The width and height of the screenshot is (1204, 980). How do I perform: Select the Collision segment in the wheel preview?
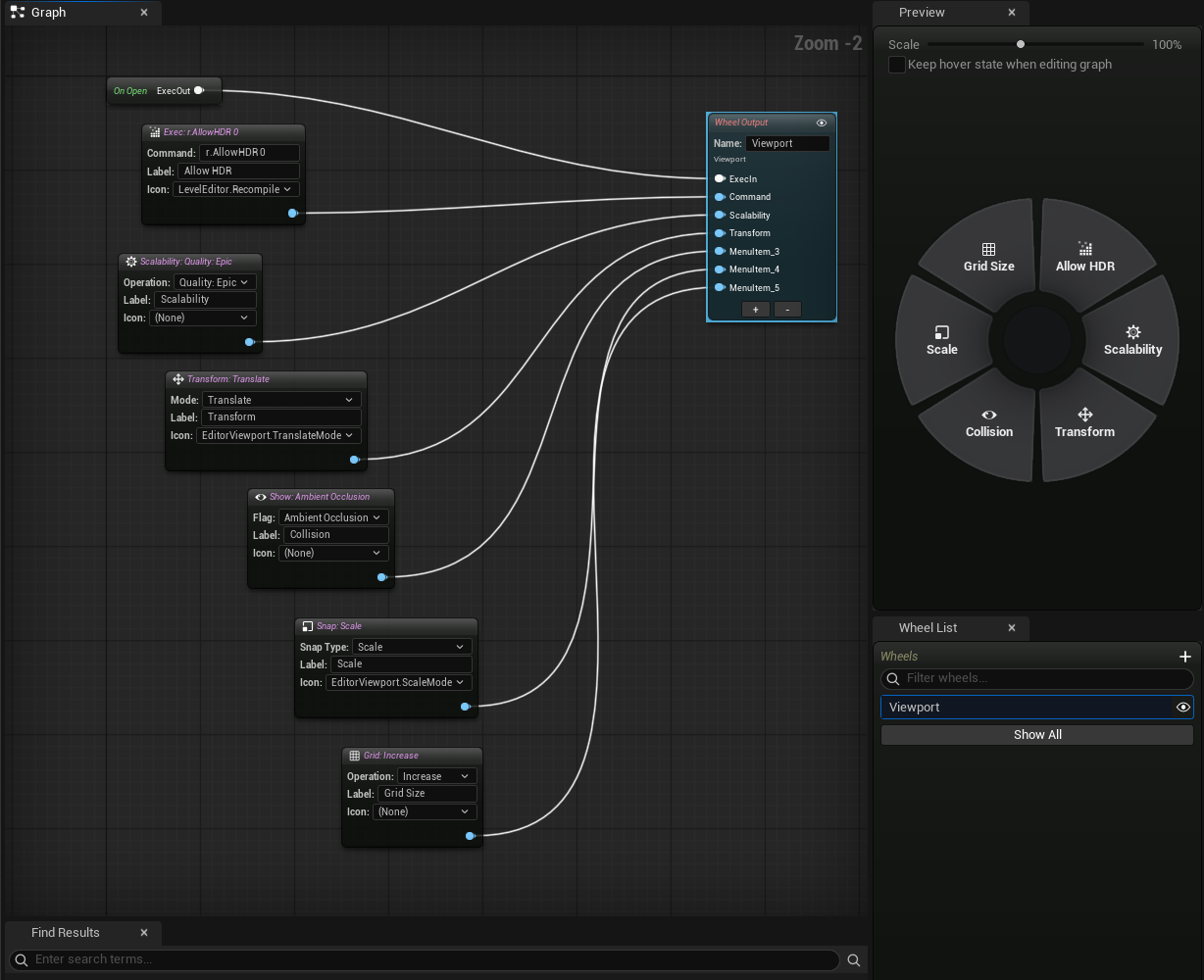[988, 423]
